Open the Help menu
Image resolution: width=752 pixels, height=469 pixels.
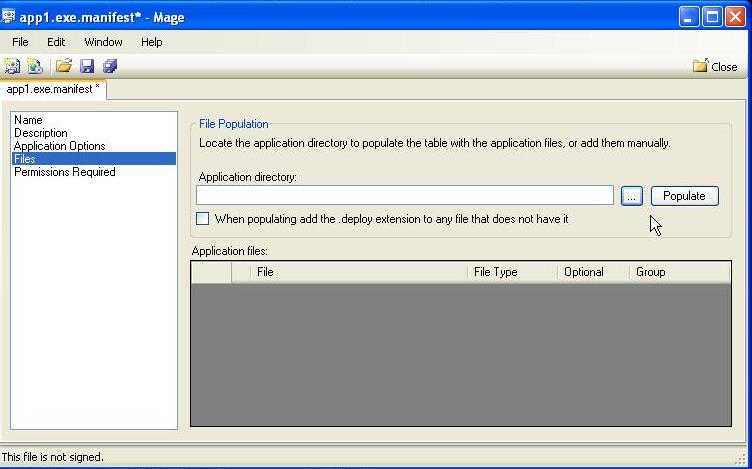152,42
